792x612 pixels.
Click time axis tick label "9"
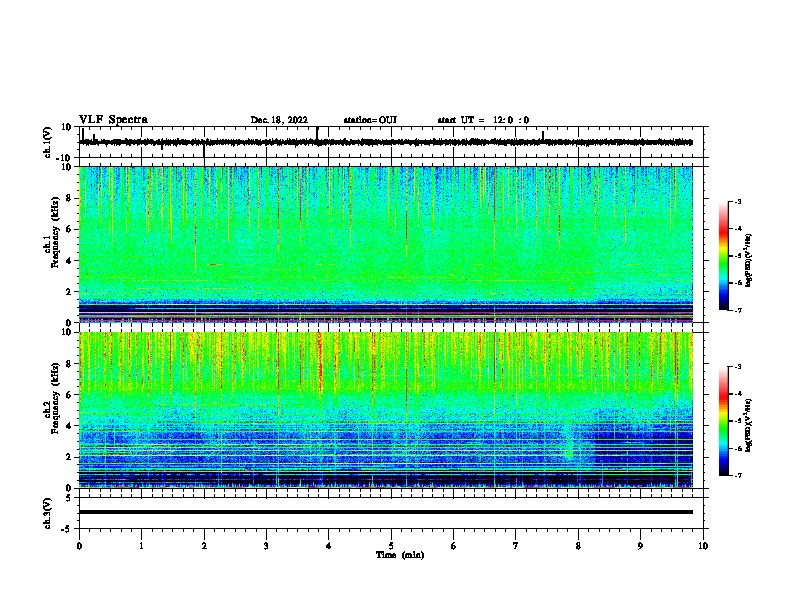click(x=640, y=546)
